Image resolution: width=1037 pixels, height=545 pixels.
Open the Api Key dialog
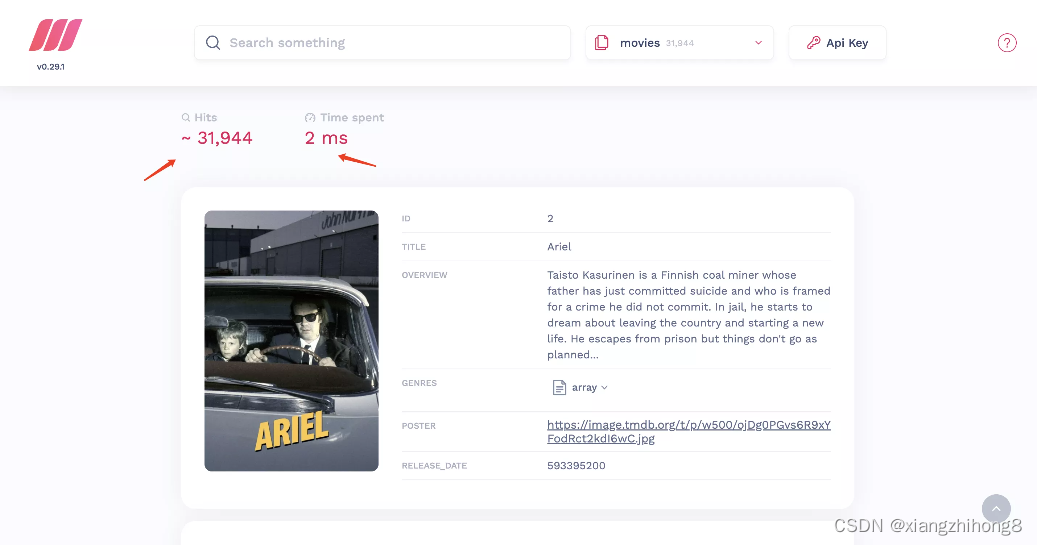(837, 43)
